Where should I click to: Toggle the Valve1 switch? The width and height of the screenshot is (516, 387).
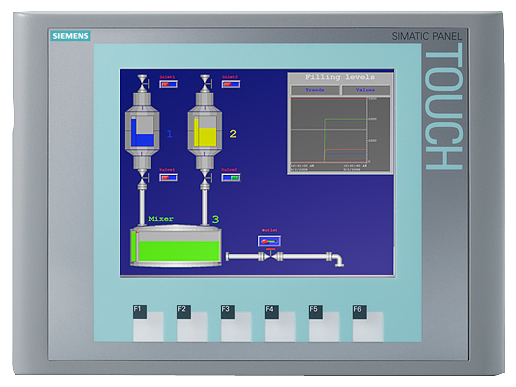(168, 177)
